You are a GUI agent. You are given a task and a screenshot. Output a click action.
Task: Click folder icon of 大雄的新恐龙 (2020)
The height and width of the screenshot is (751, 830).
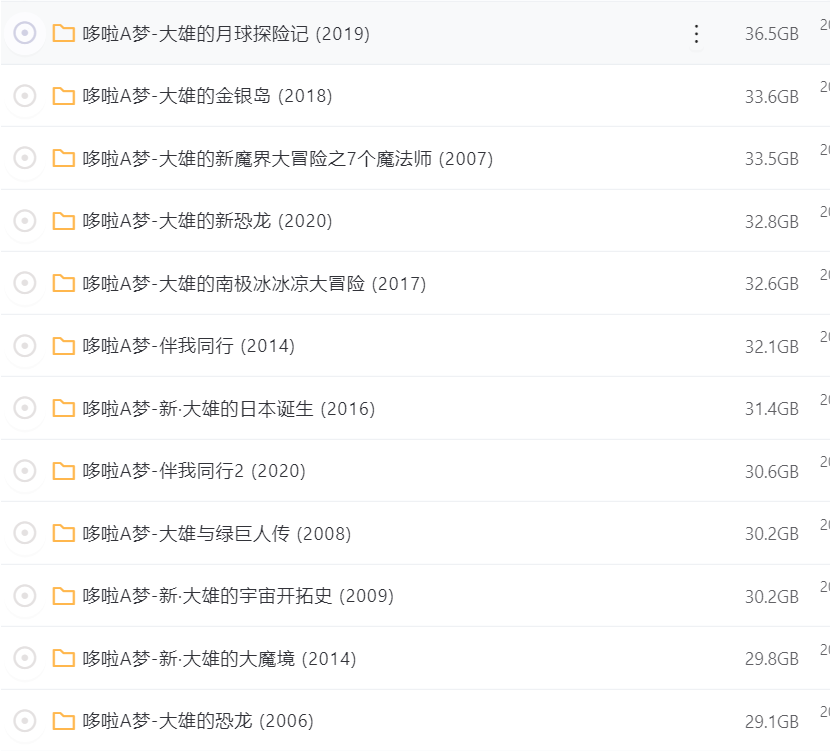(x=64, y=221)
